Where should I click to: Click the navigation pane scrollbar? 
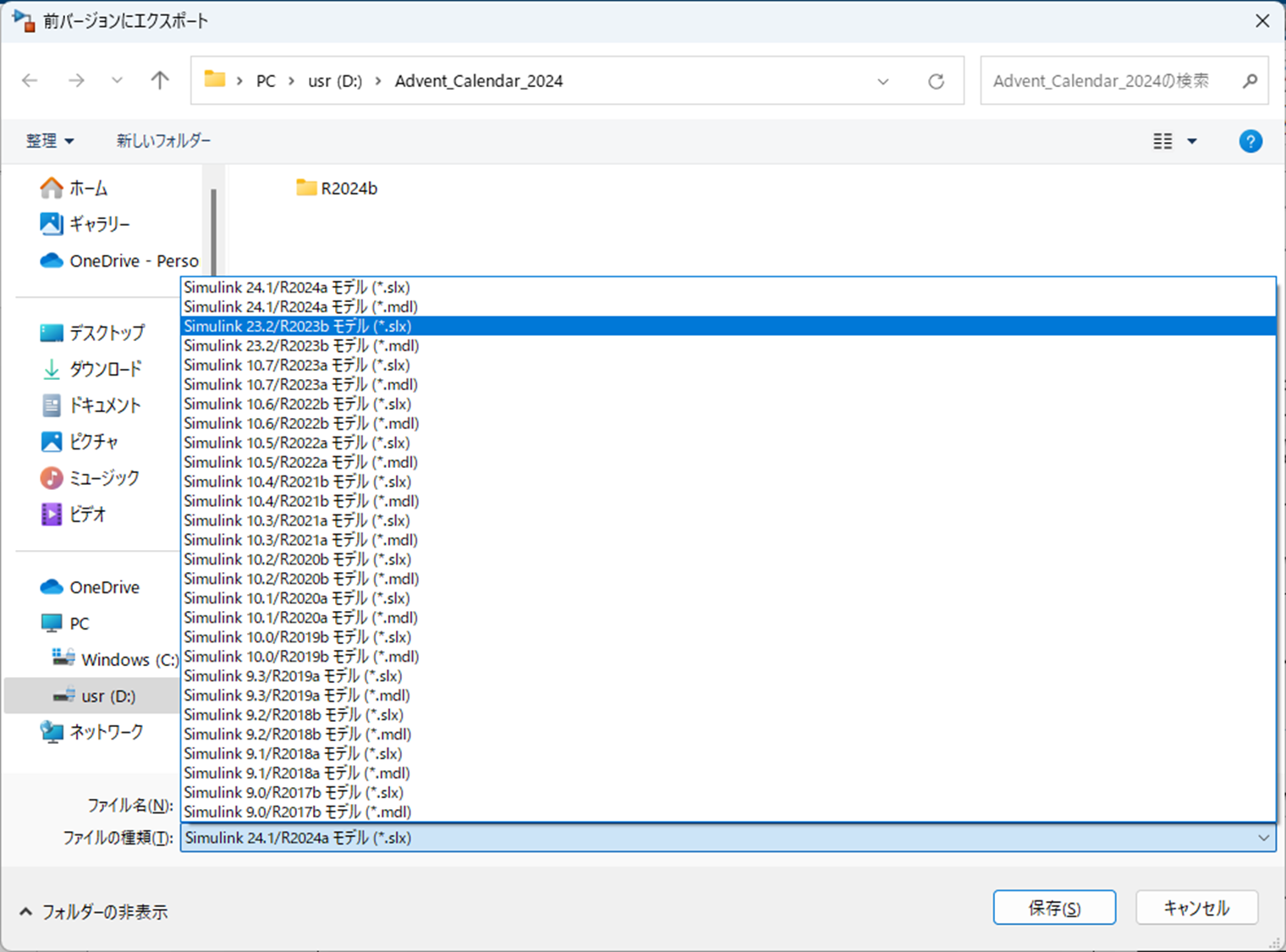click(213, 233)
